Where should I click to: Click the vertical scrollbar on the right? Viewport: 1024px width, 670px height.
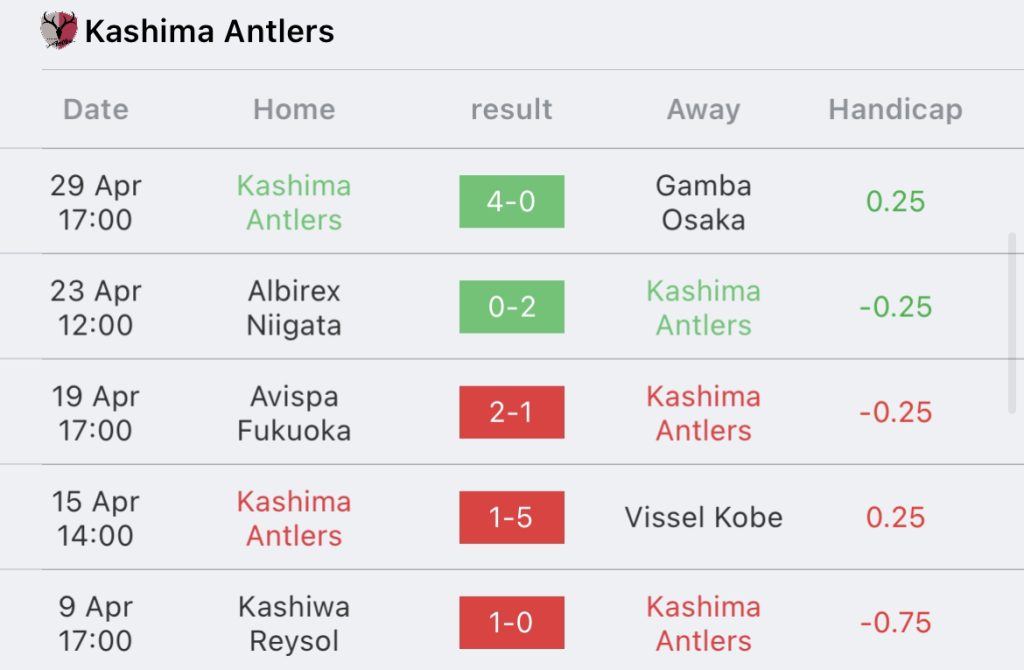(1012, 323)
